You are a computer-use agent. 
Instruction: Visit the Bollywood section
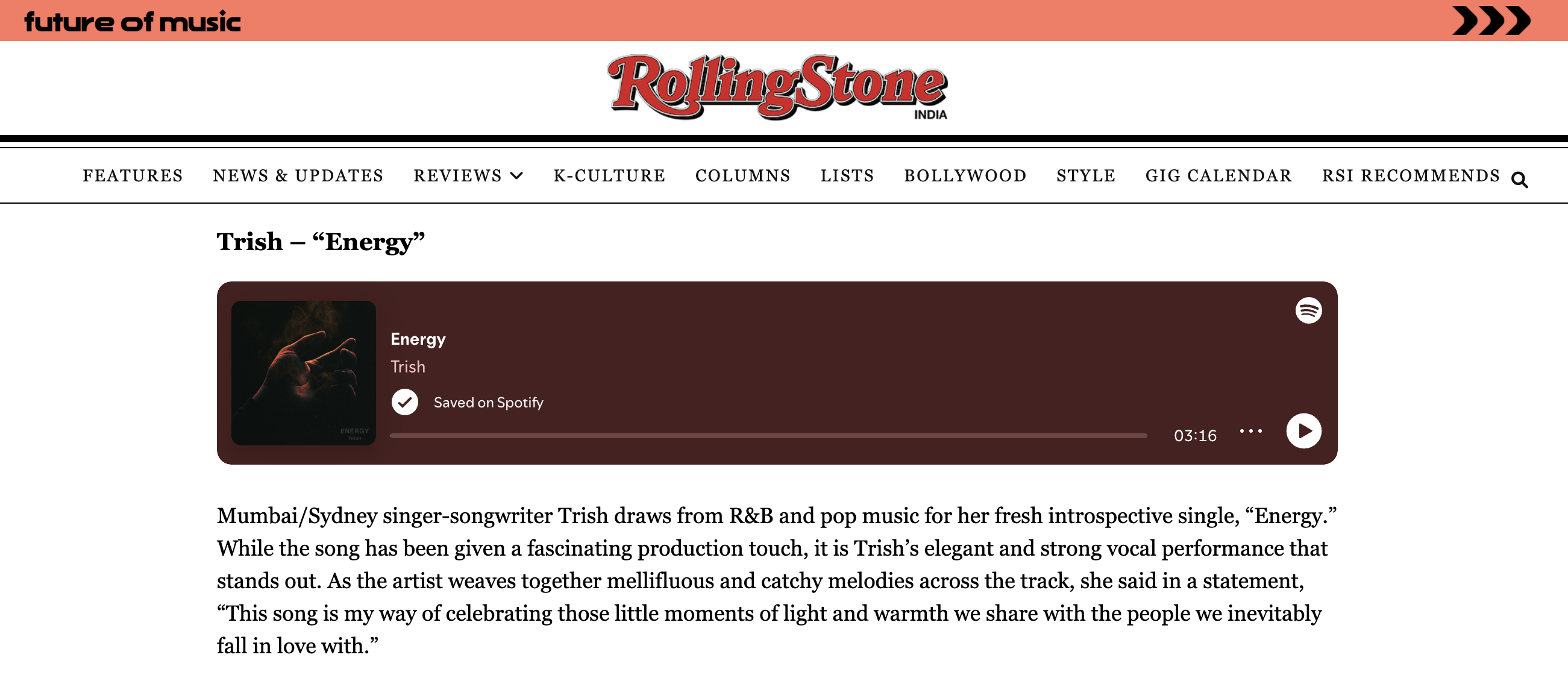[x=965, y=176]
